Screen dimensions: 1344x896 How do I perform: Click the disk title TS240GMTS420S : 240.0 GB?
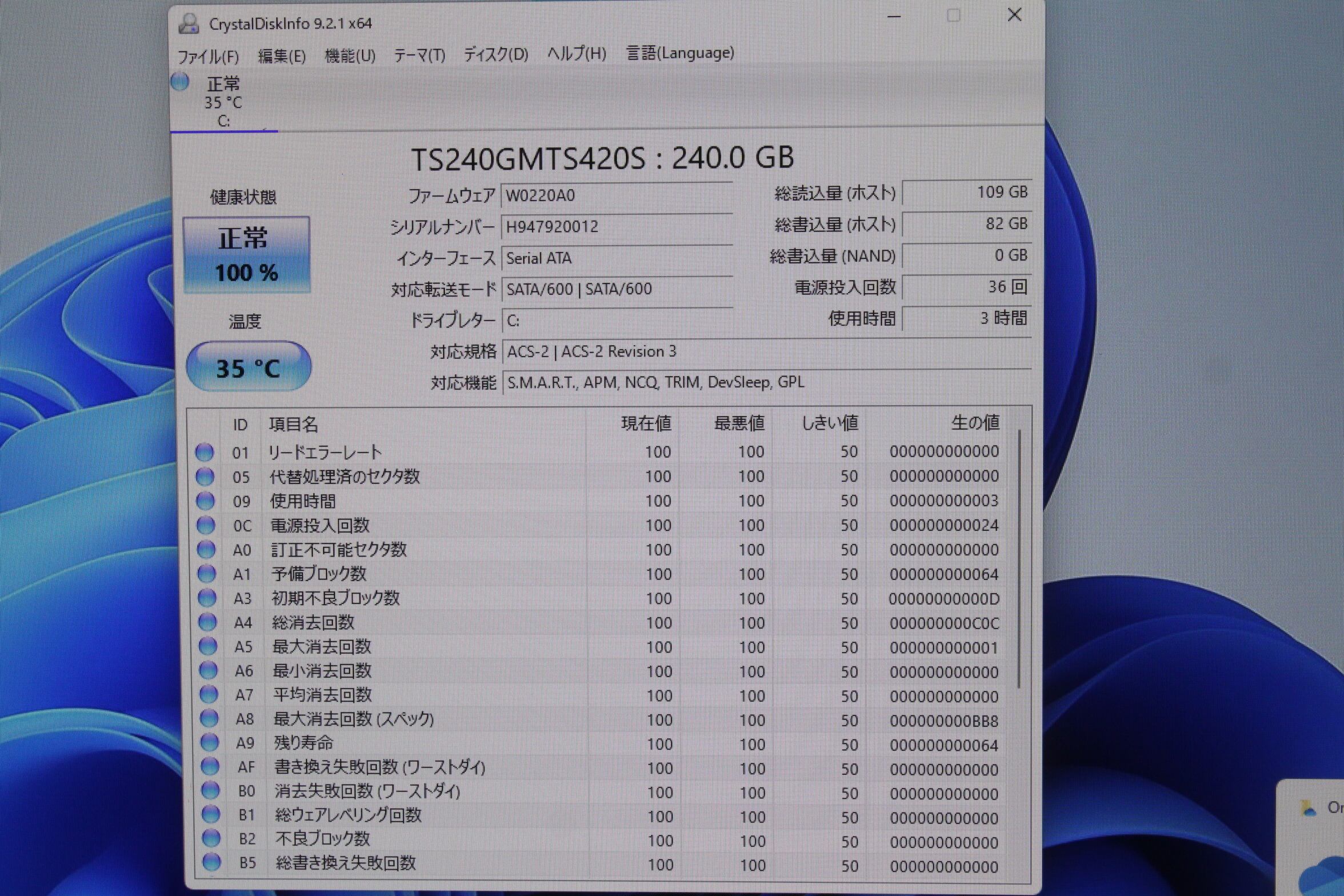pos(602,158)
